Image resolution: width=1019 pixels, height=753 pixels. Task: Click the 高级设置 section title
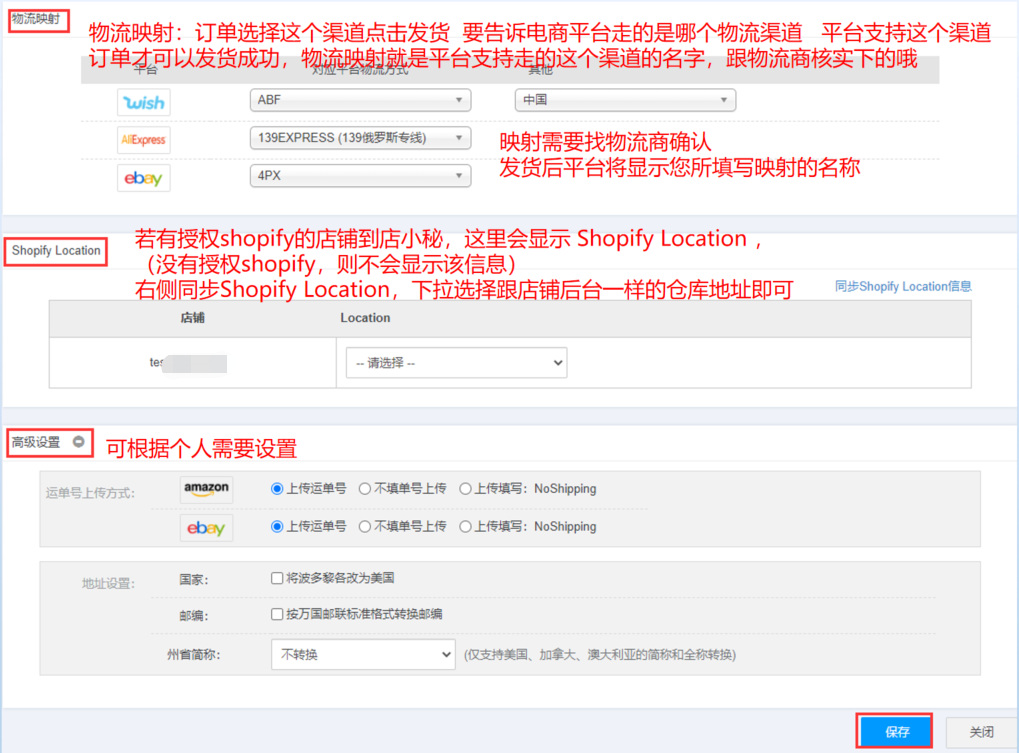click(x=36, y=442)
